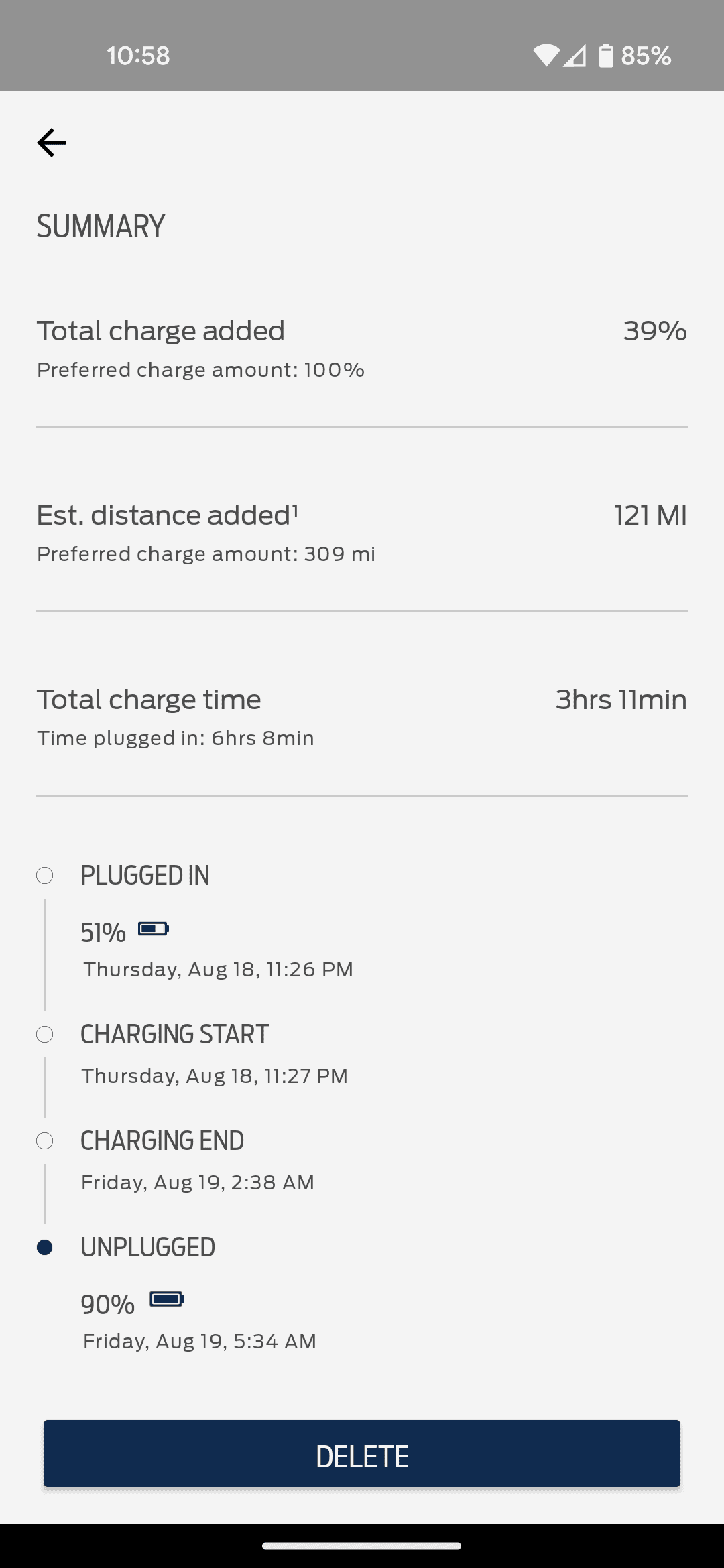Select the filled Unplugged timeline marker

coord(45,1247)
